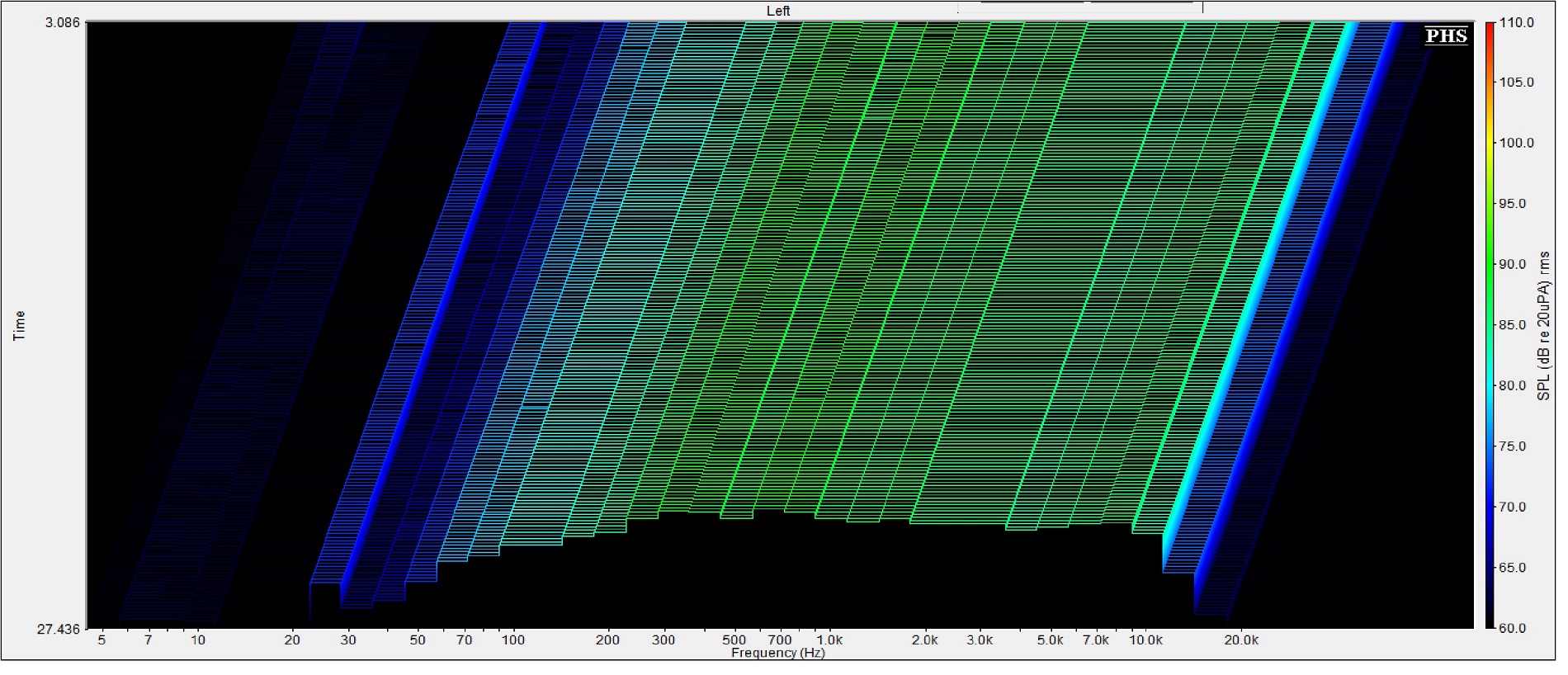This screenshot has height=675, width=1568.
Task: Click the 'Left' channel title above the plot
Action: click(x=777, y=11)
